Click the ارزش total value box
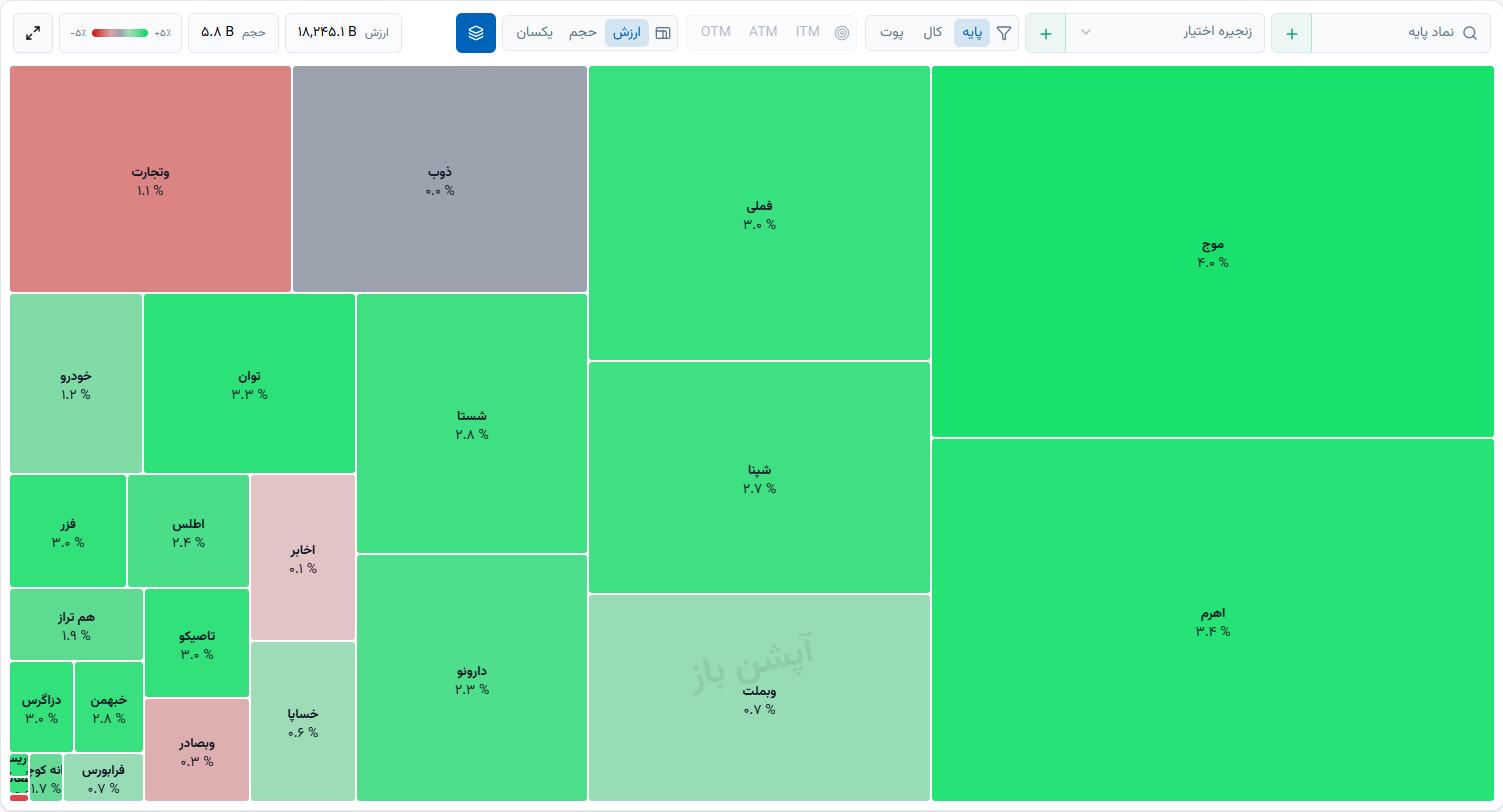This screenshot has height=812, width=1503. (343, 33)
